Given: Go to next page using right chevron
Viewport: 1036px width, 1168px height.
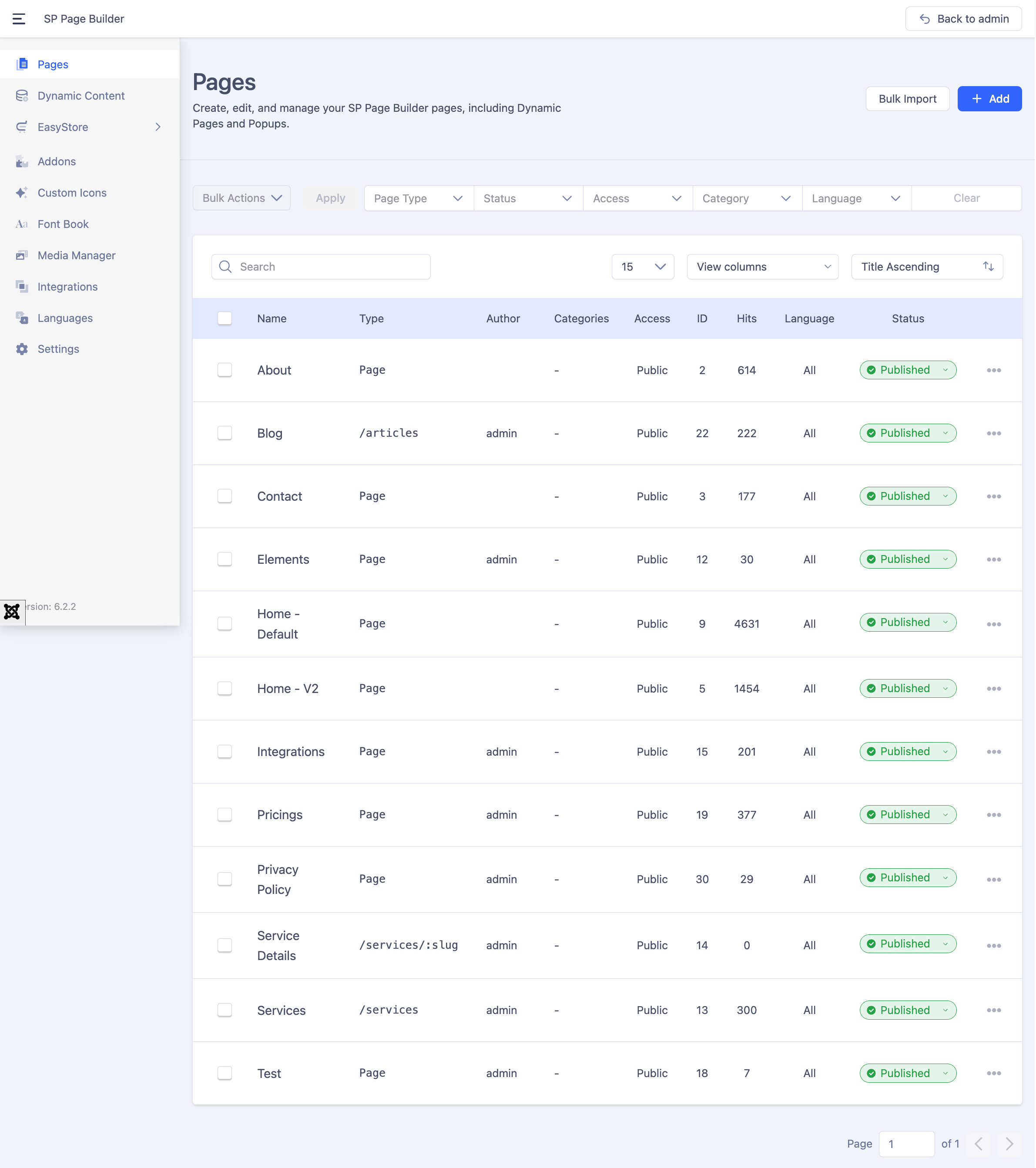Looking at the screenshot, I should tap(1009, 1144).
